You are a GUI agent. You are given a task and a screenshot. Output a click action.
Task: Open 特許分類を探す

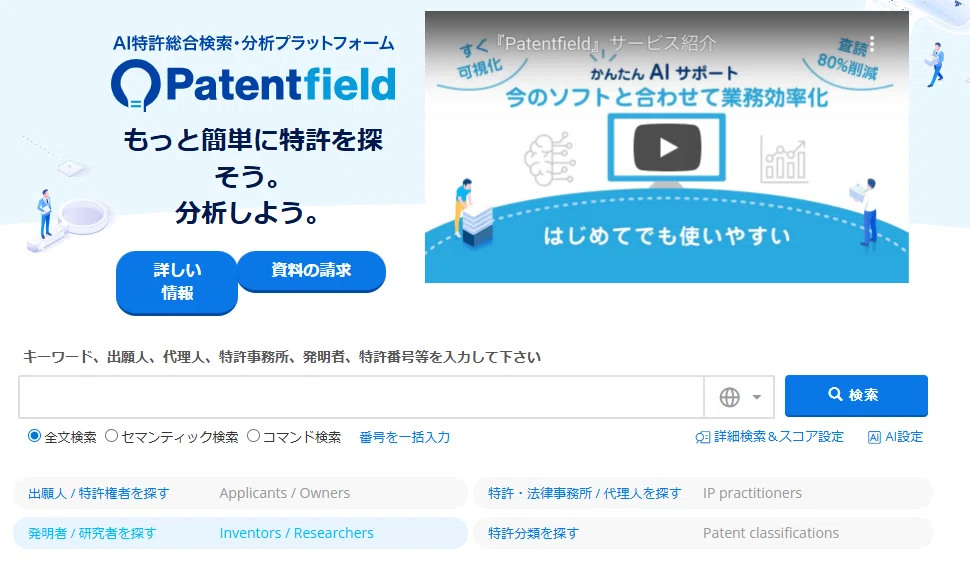(533, 533)
